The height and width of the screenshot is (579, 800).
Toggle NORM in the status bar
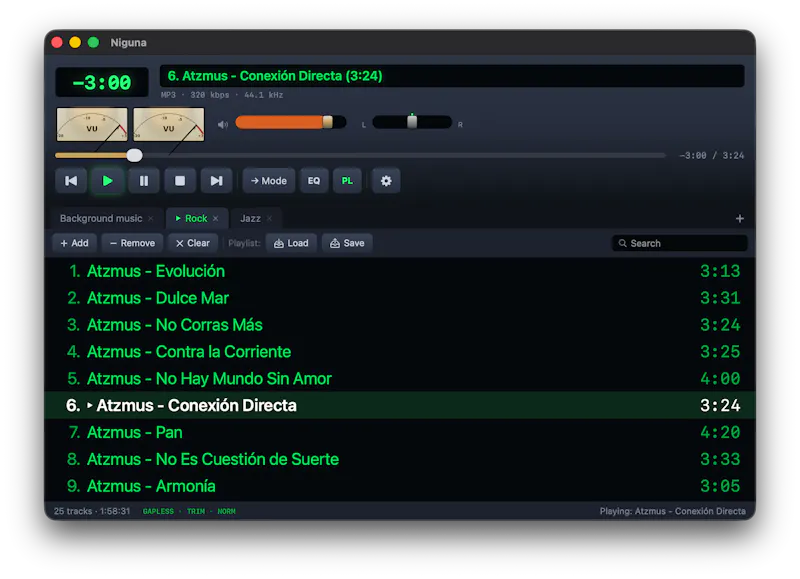(x=227, y=511)
